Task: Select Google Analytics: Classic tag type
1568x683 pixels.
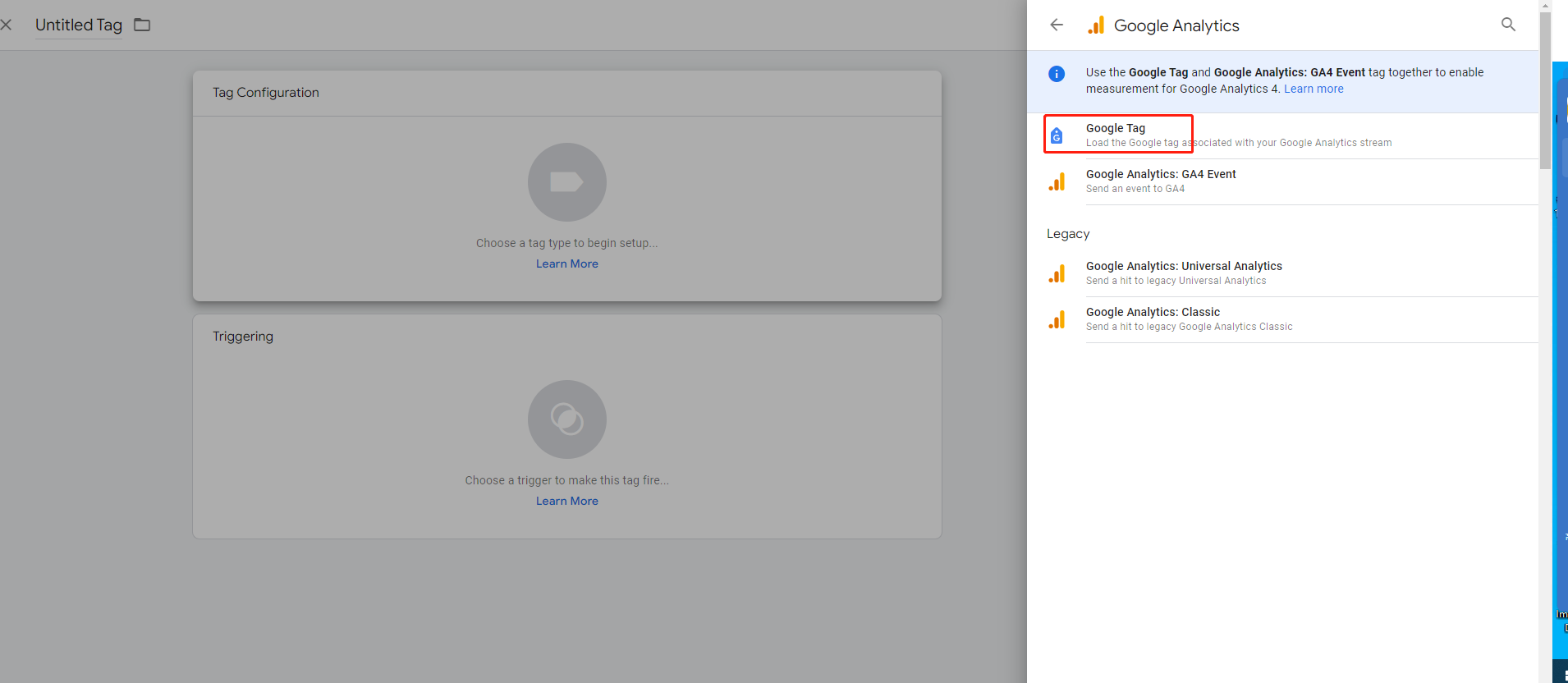Action: click(x=1282, y=319)
